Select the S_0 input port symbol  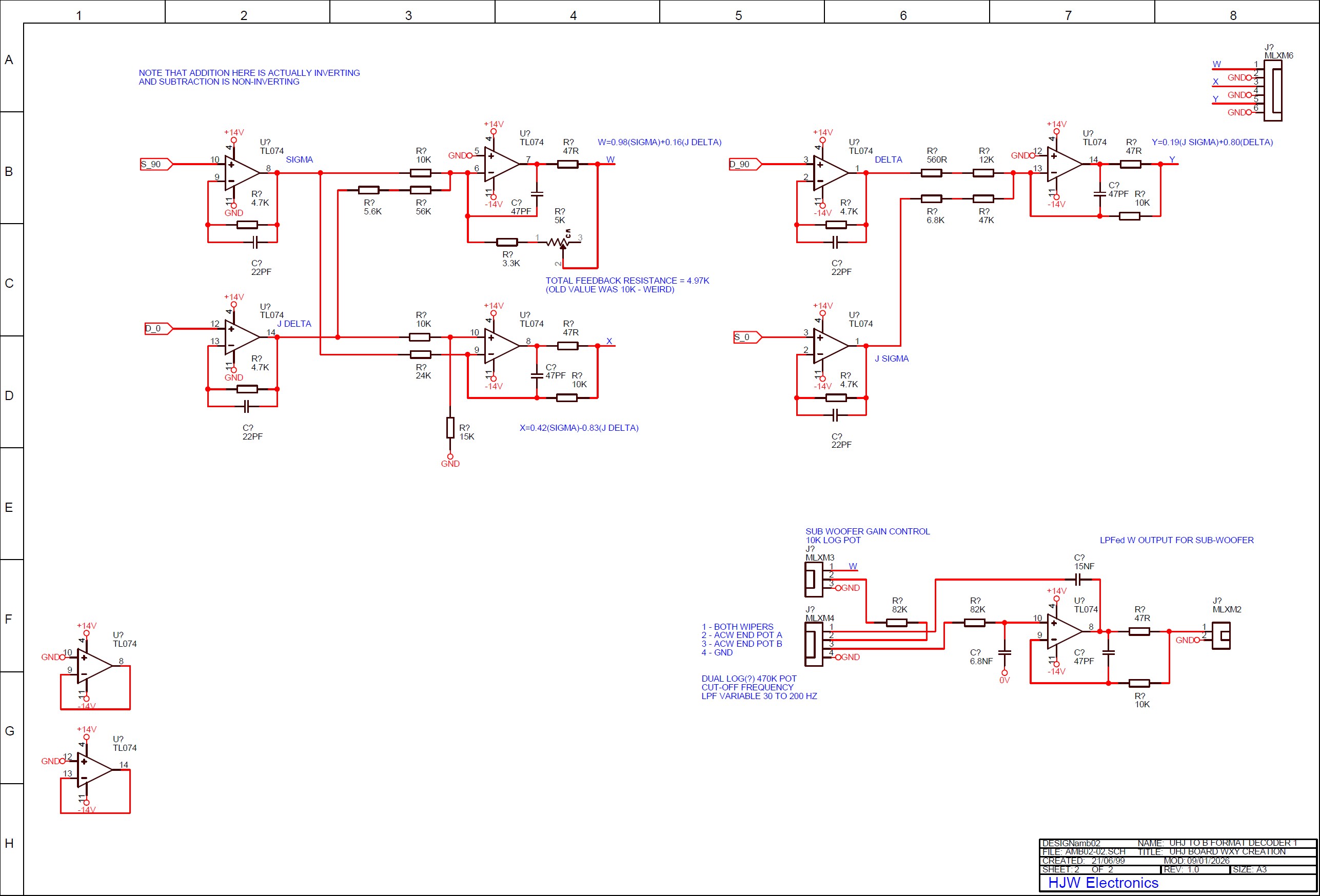(x=746, y=337)
